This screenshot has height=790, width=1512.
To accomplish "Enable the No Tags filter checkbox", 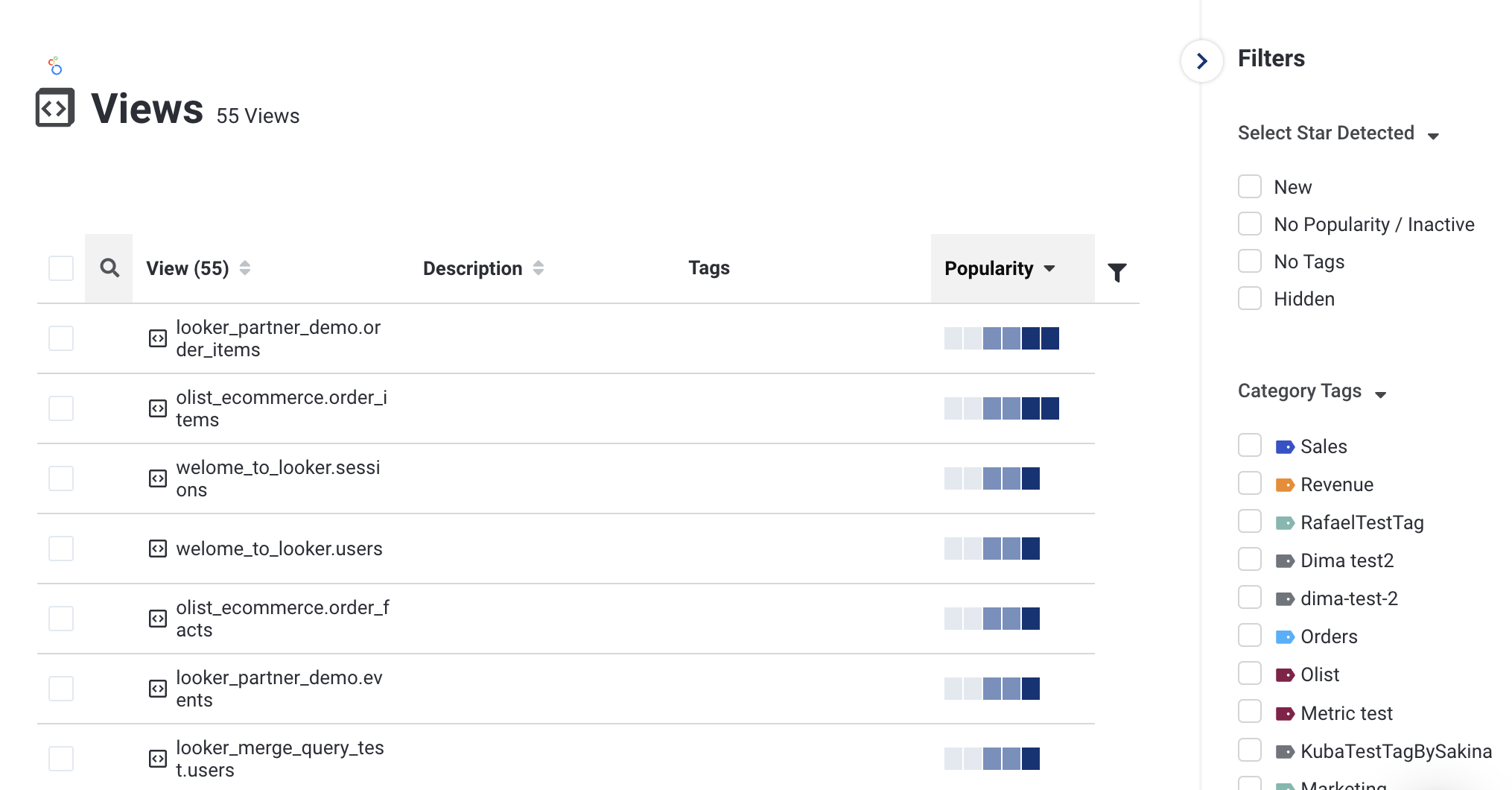I will pos(1250,262).
